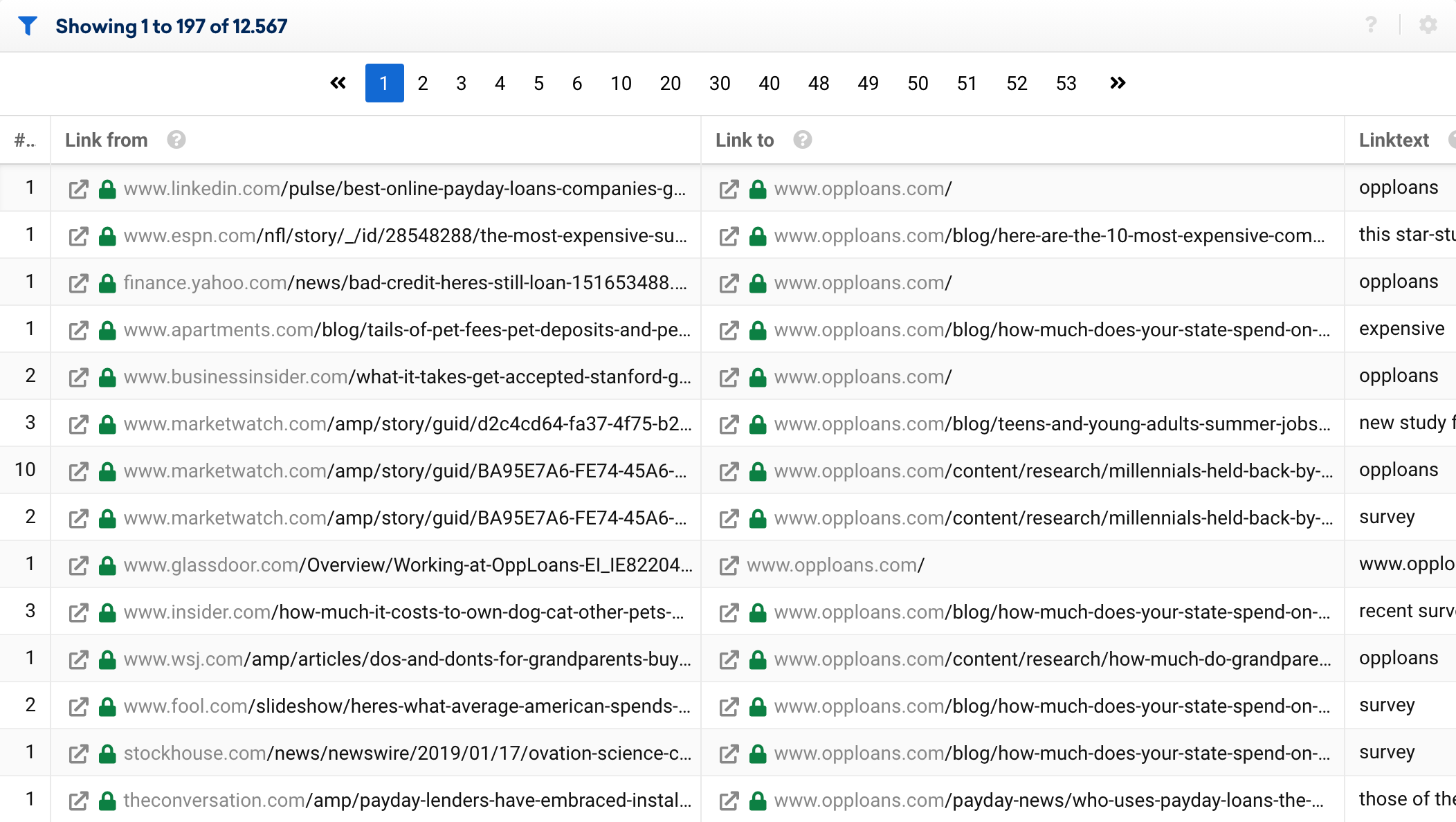
Task: Go to page 40
Action: point(770,83)
